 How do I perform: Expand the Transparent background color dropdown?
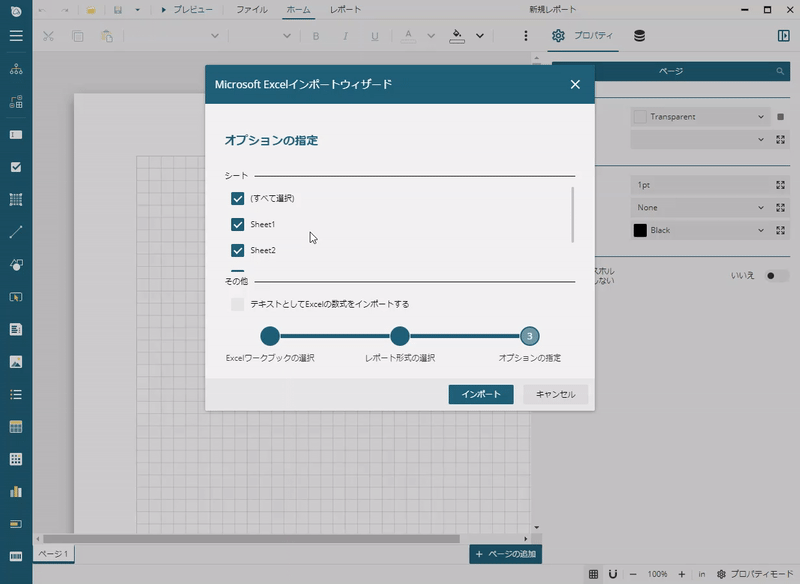pos(761,117)
